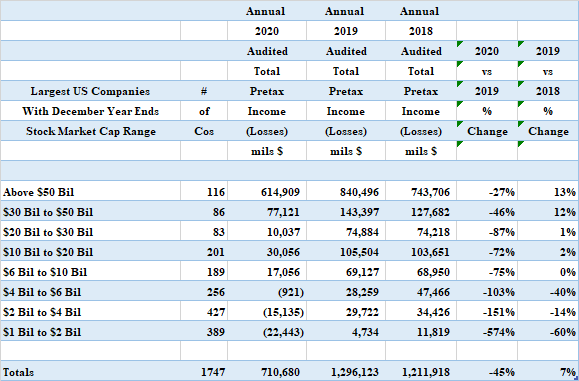
Task: Select the 2018 value 68,950
Action: point(434,272)
